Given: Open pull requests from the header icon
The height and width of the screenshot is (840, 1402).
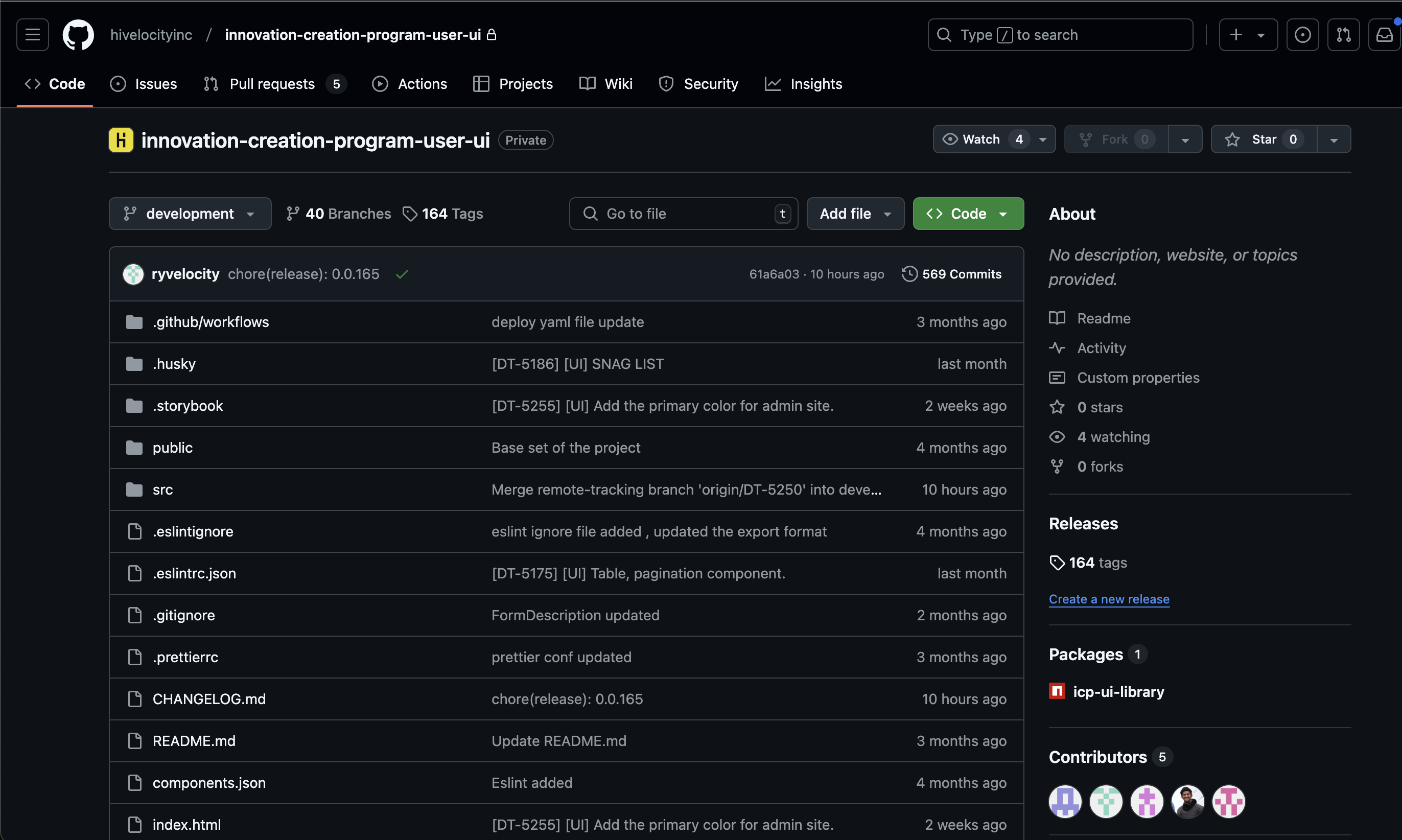Looking at the screenshot, I should coord(1344,35).
